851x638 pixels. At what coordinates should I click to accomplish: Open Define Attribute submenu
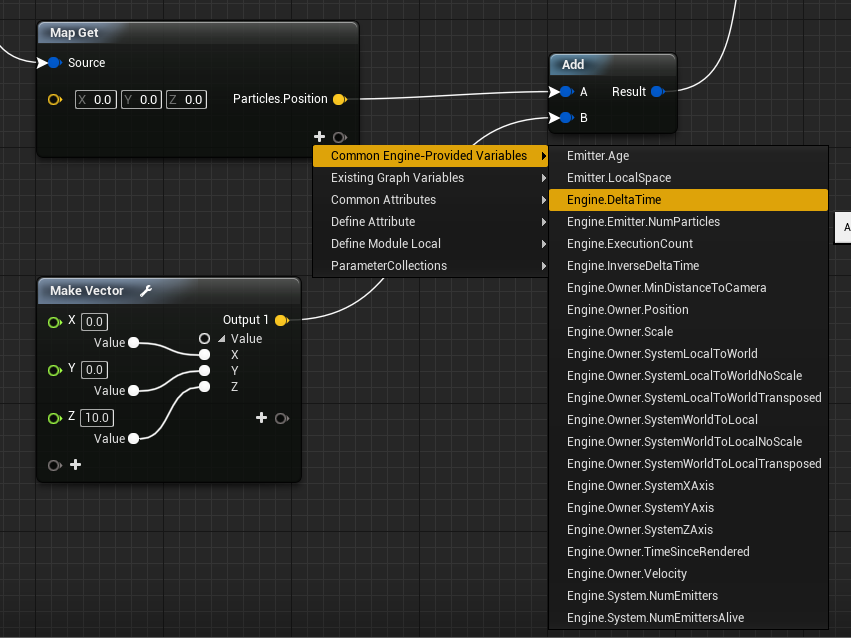pyautogui.click(x=431, y=222)
